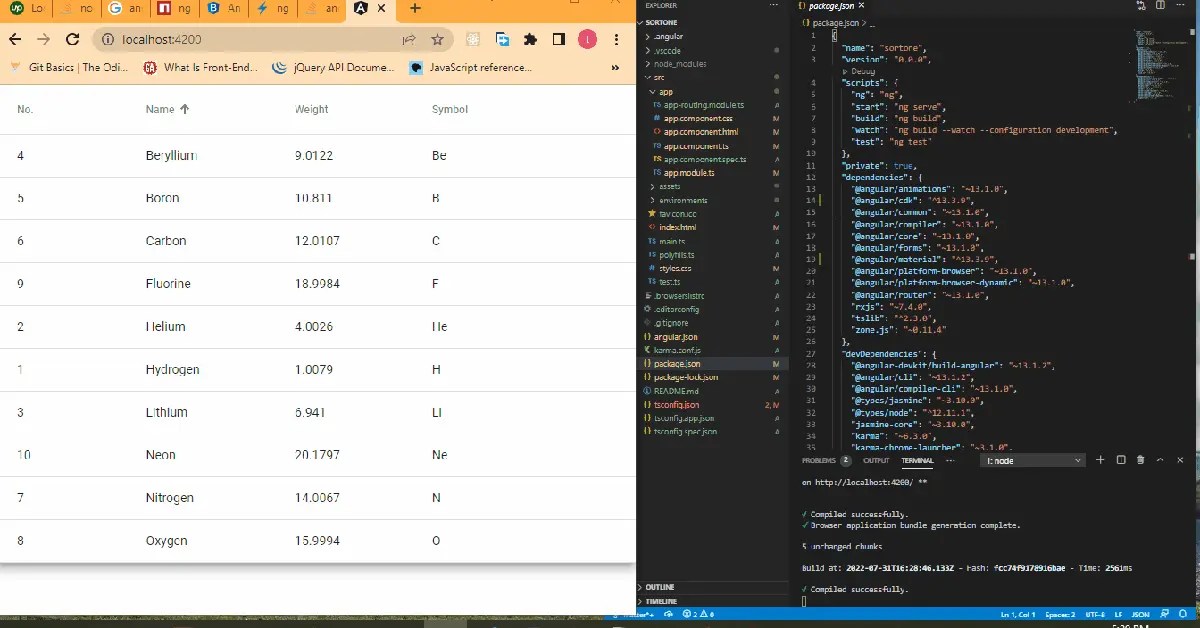The image size is (1200, 628).
Task: Open the Split Terminal icon
Action: (1121, 459)
